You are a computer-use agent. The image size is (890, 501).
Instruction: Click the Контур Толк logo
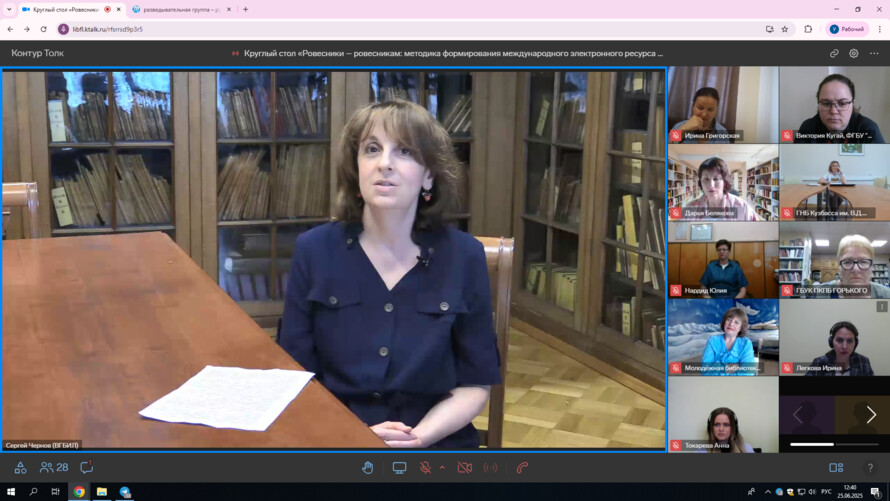click(37, 53)
